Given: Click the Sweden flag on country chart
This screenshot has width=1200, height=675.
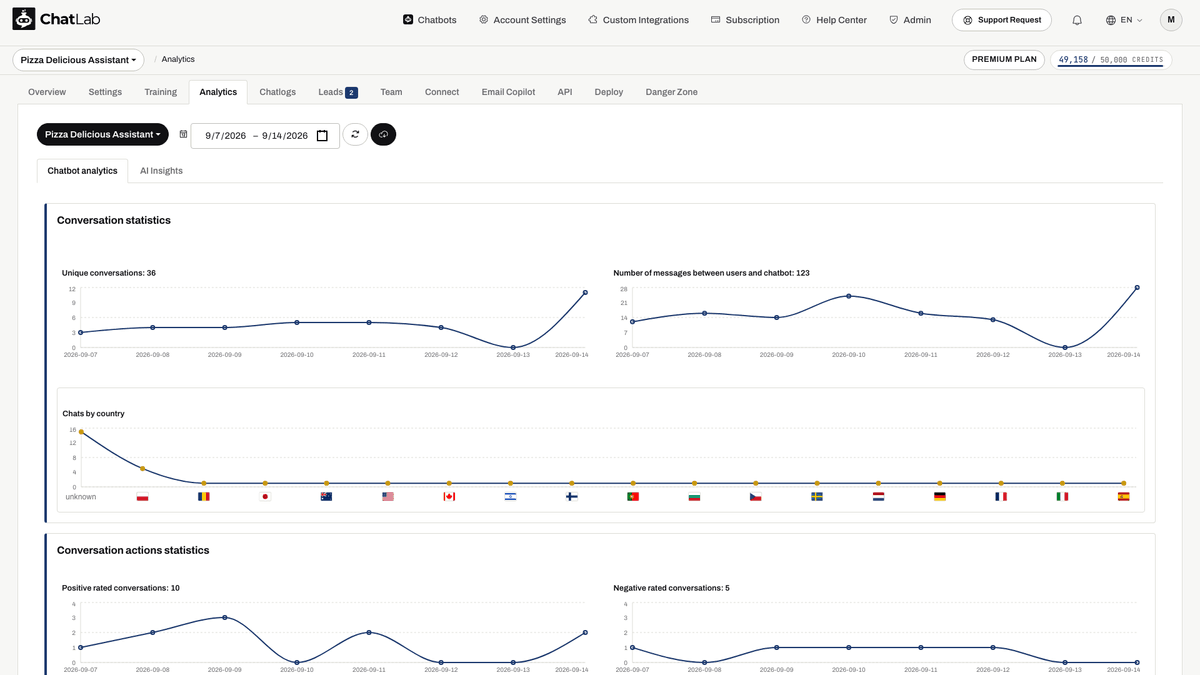Looking at the screenshot, I should 817,496.
